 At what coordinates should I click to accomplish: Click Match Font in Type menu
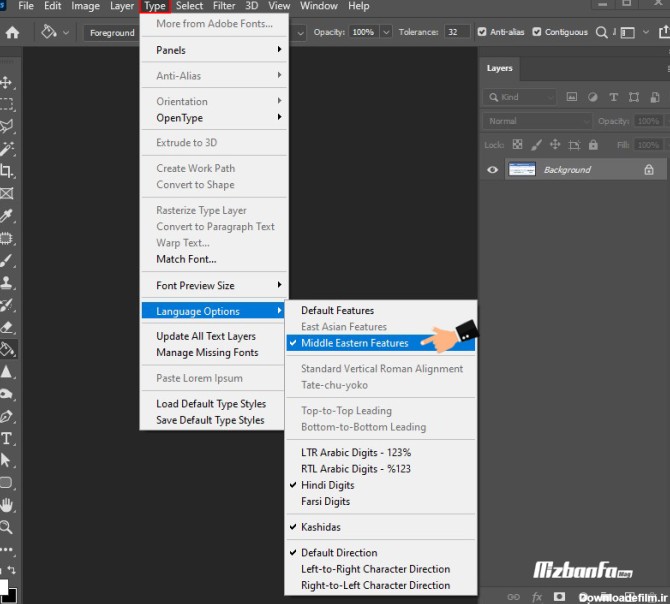[x=186, y=259]
